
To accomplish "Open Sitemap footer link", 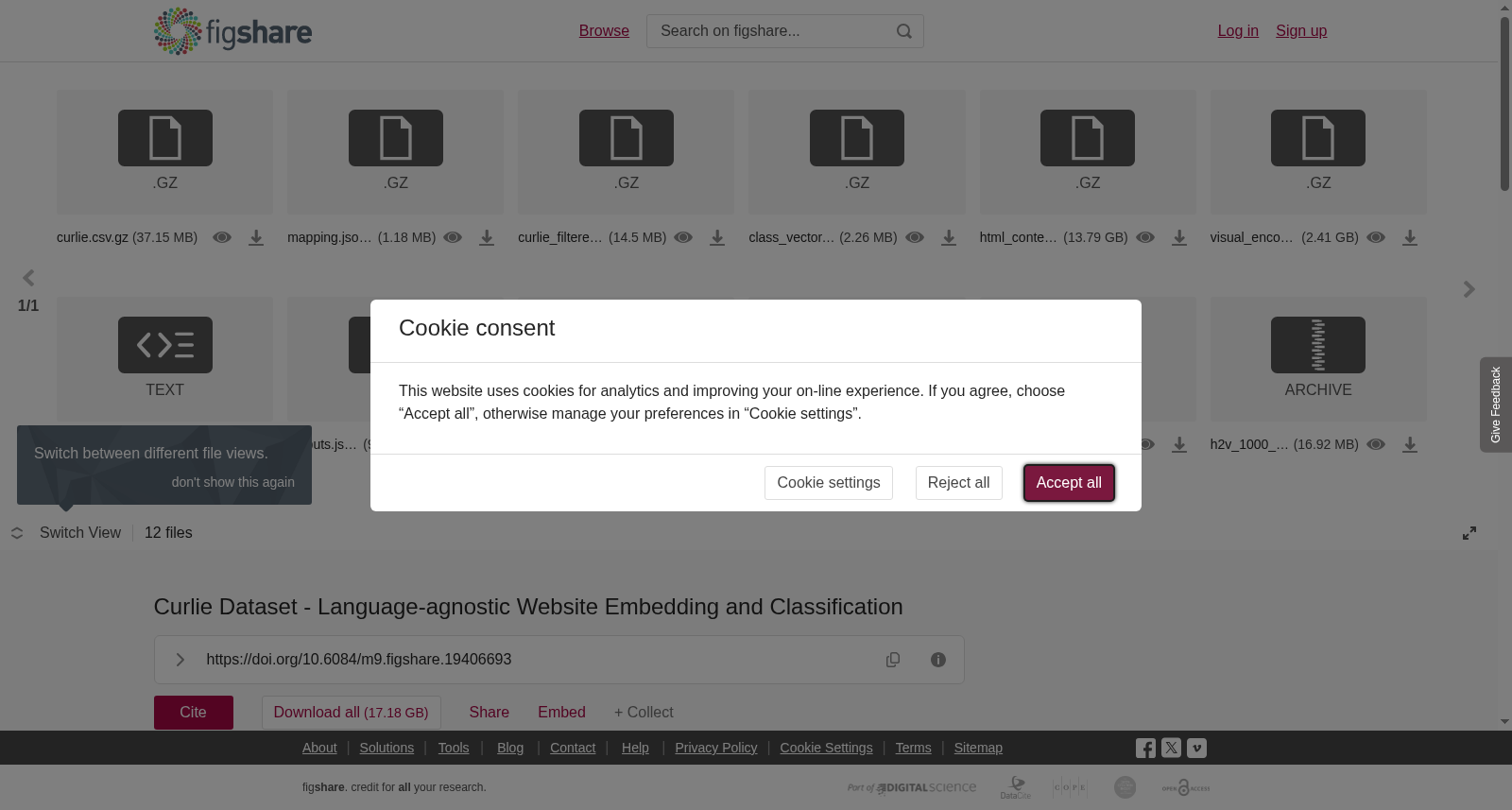I will [x=978, y=748].
